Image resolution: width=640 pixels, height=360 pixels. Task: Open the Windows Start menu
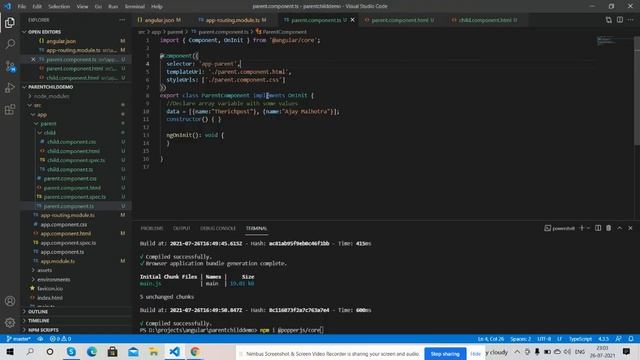tap(10, 351)
